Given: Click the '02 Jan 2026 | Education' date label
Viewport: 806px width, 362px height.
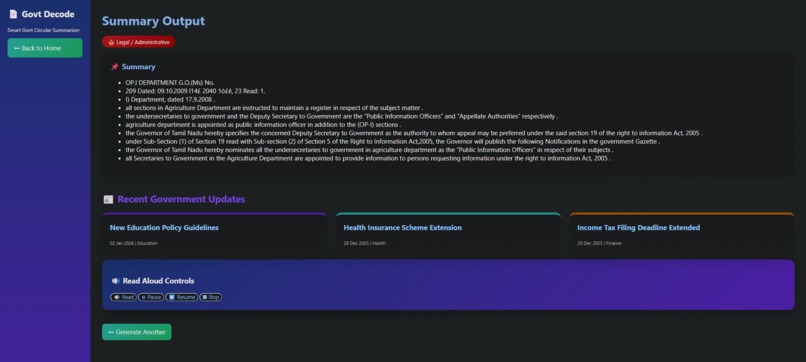Looking at the screenshot, I should tap(134, 243).
